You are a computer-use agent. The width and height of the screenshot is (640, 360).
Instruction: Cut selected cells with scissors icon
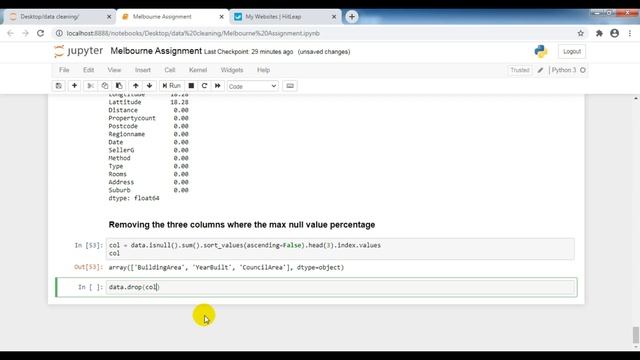91,86
